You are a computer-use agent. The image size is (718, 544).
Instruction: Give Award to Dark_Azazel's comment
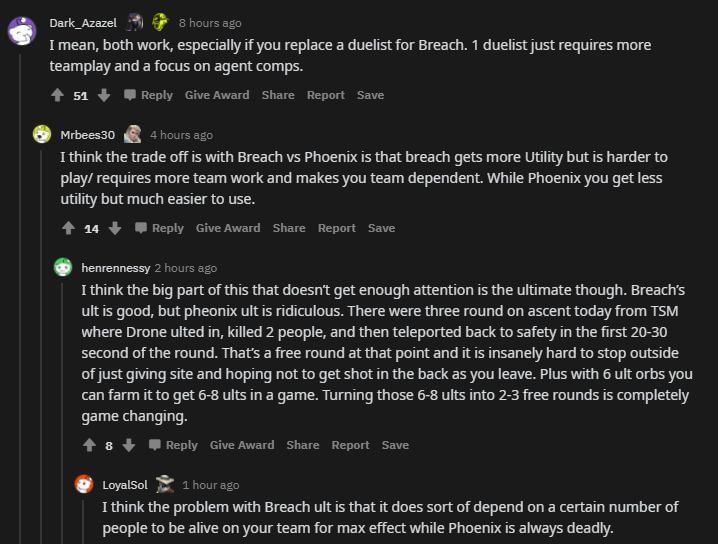(x=217, y=95)
